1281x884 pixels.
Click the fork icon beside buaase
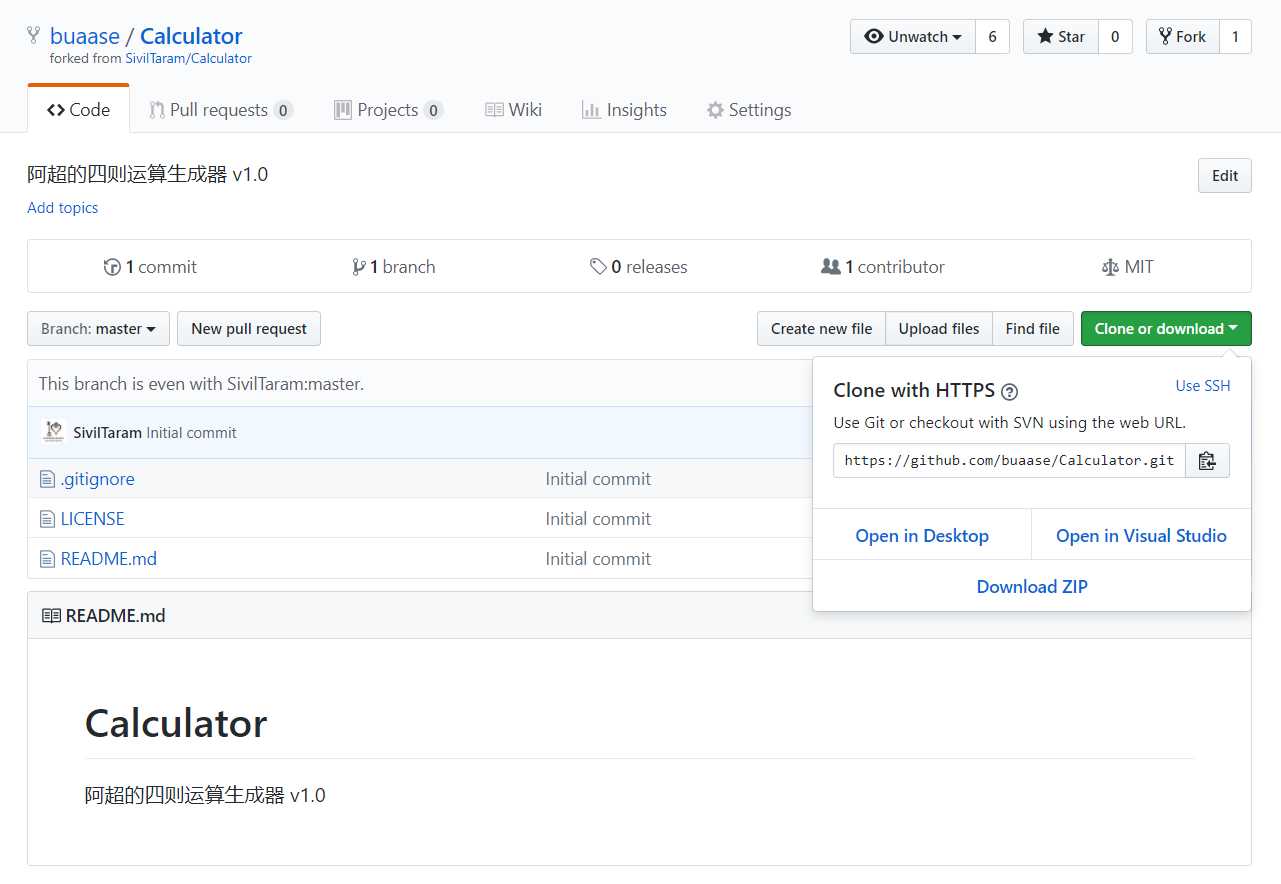[33, 36]
